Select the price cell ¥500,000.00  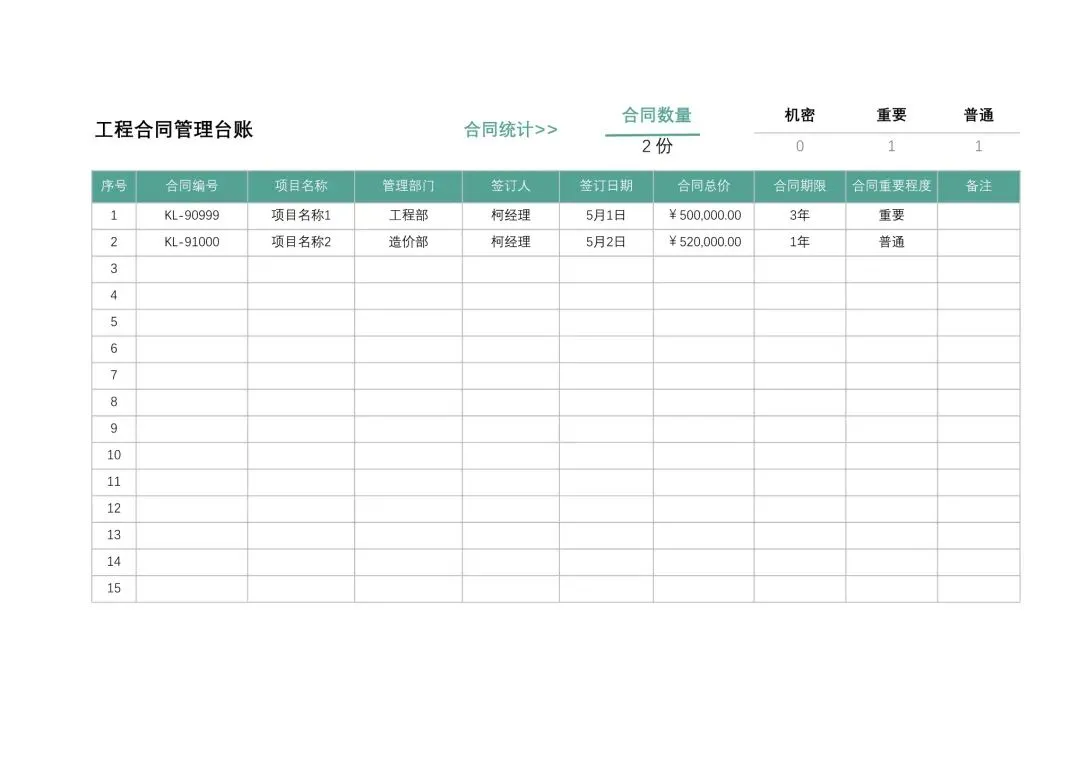coord(704,216)
